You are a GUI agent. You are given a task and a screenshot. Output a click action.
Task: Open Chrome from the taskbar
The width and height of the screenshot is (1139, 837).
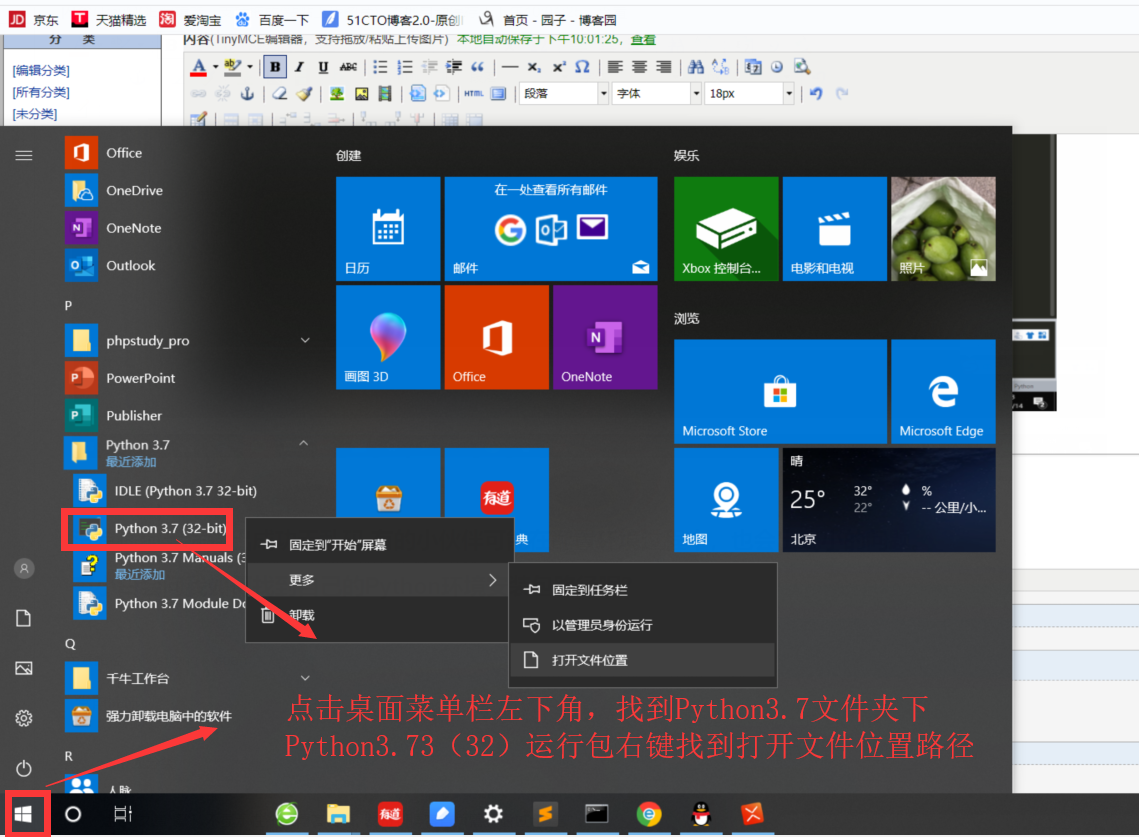(x=649, y=814)
